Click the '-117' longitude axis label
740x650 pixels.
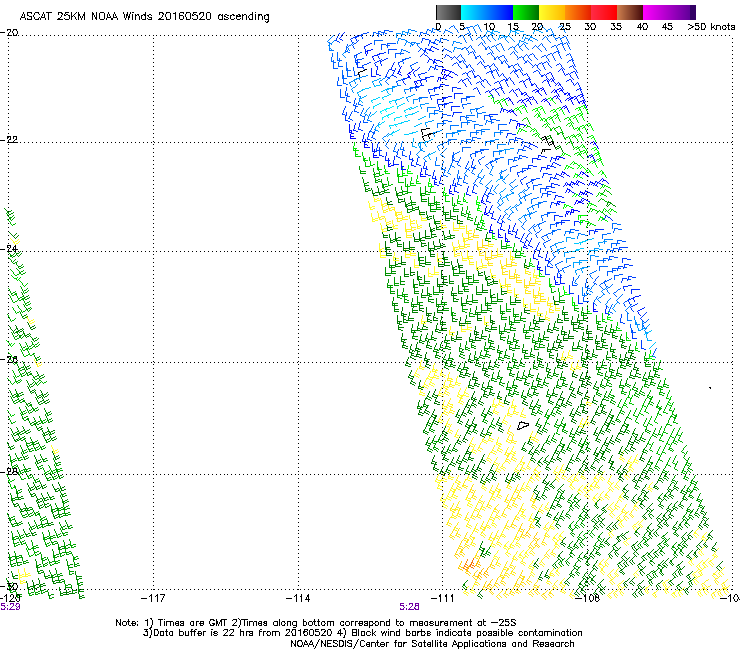pos(153,598)
